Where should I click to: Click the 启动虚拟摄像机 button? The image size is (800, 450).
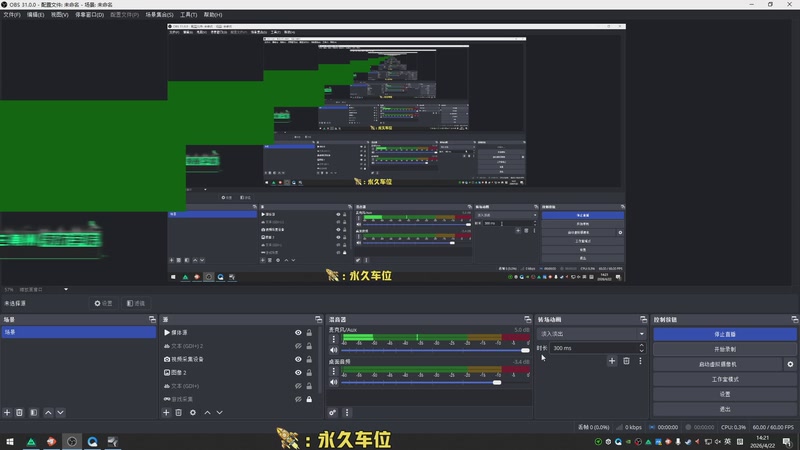point(717,364)
